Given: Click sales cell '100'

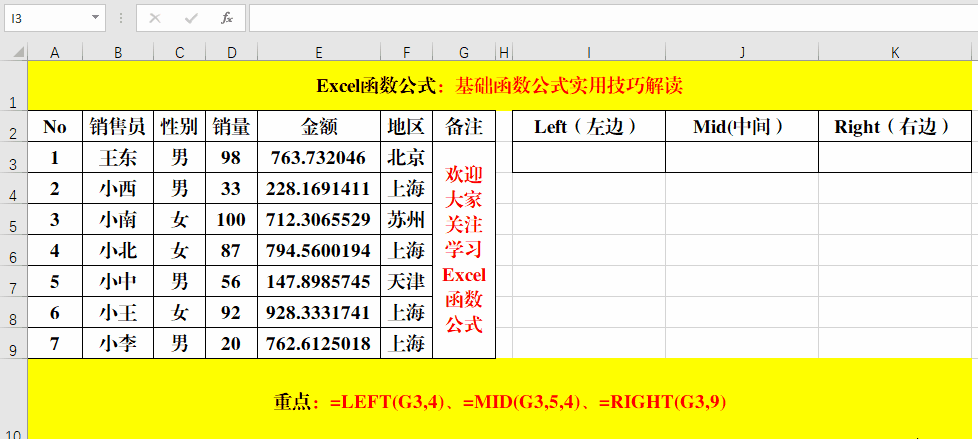Looking at the screenshot, I should tap(231, 220).
